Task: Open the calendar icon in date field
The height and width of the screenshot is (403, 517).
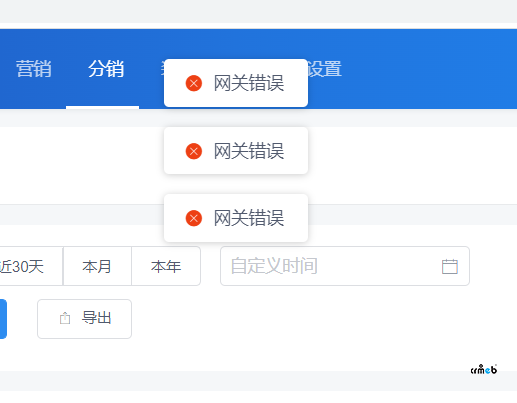Action: (450, 266)
